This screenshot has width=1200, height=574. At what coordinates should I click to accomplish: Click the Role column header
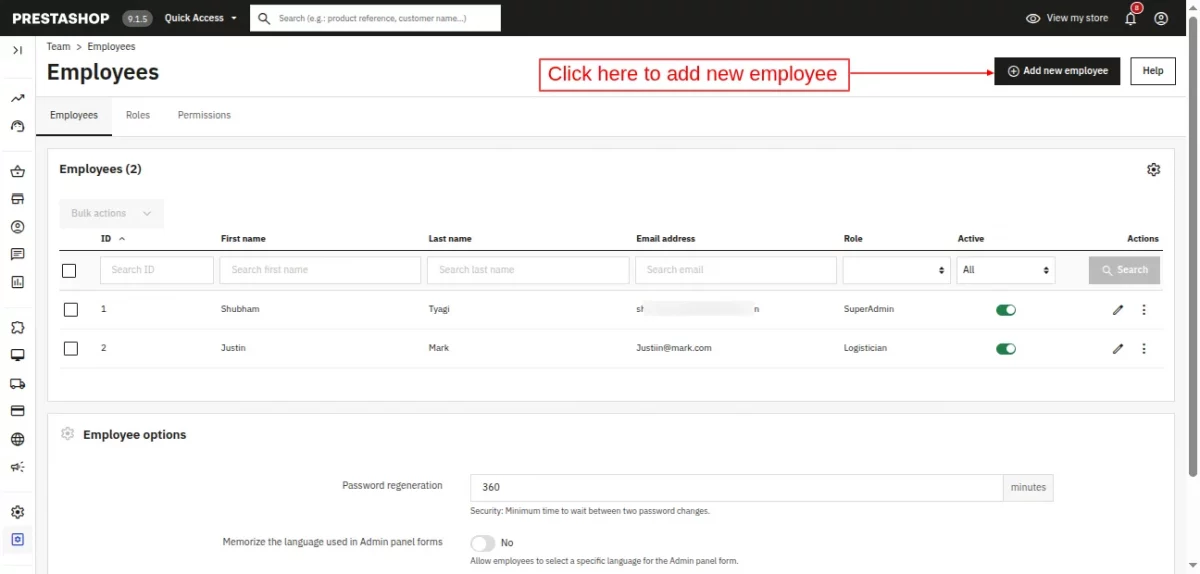click(853, 239)
